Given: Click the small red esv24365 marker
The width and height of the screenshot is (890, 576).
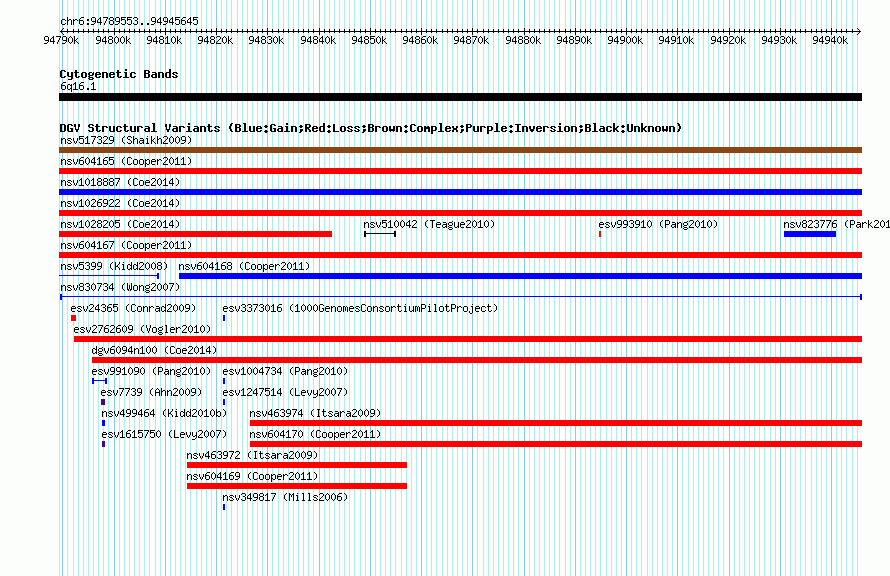Looking at the screenshot, I should click(x=73, y=318).
